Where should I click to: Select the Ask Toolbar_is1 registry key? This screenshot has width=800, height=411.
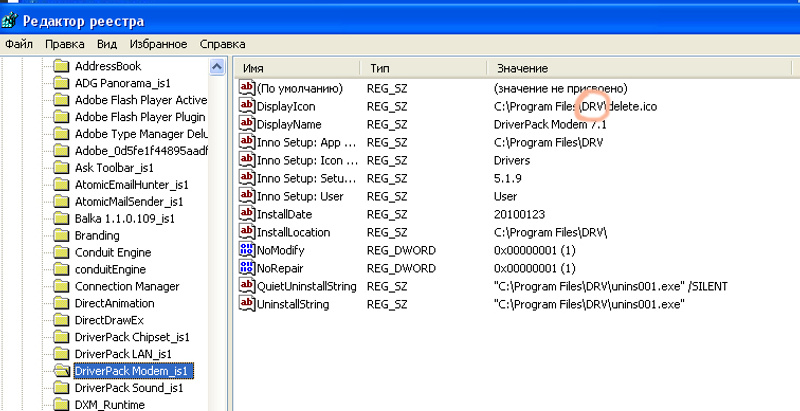tap(114, 167)
